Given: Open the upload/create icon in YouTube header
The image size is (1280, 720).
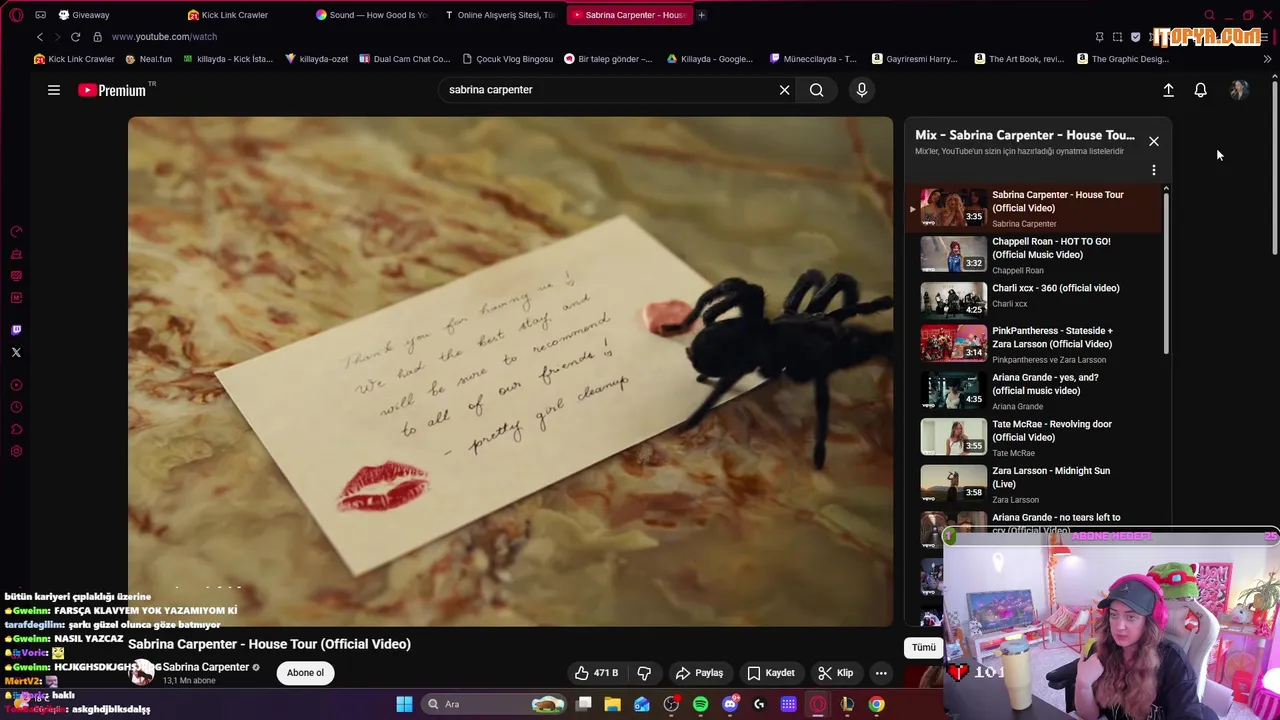Looking at the screenshot, I should pos(1168,90).
